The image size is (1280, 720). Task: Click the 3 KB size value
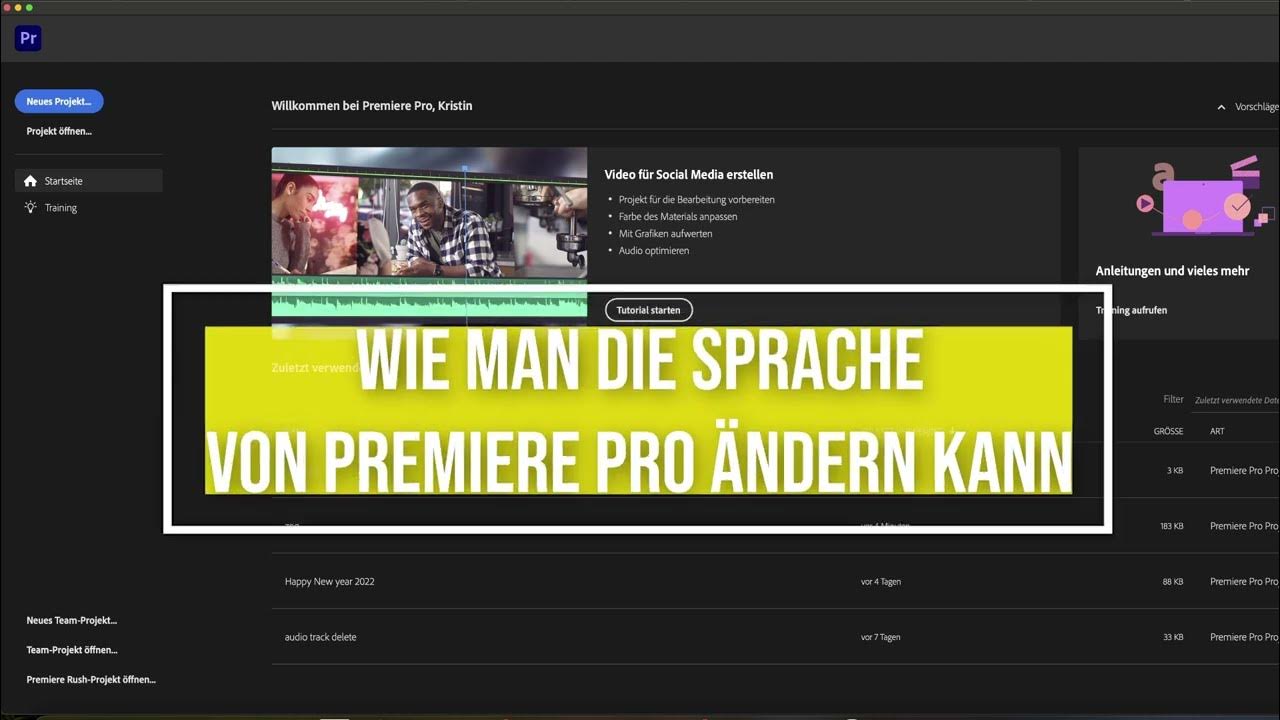click(x=1175, y=470)
